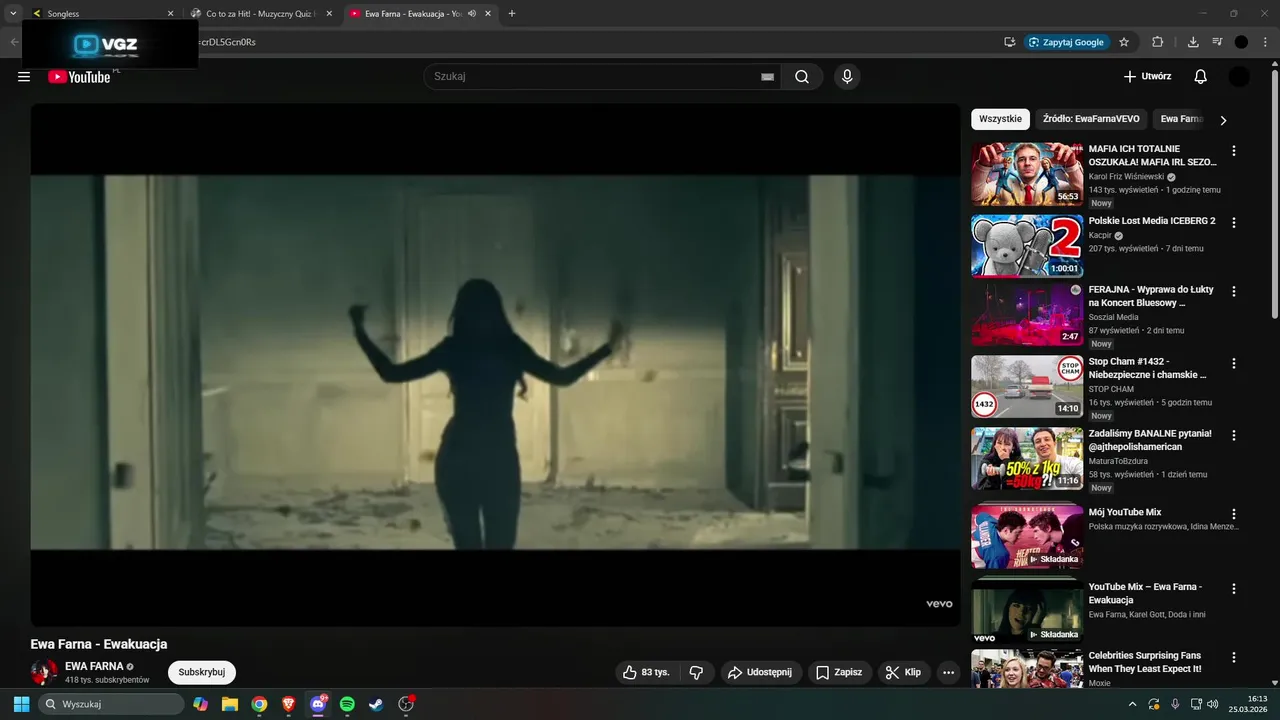Open media controls icon in browser toolbar

click(1217, 42)
